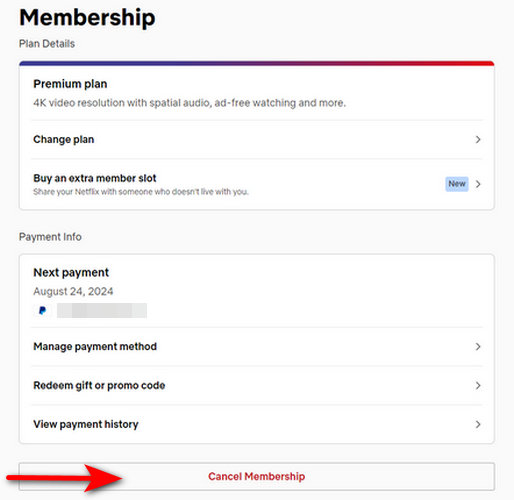This screenshot has width=514, height=500.
Task: Click the blue New badge
Action: (457, 184)
